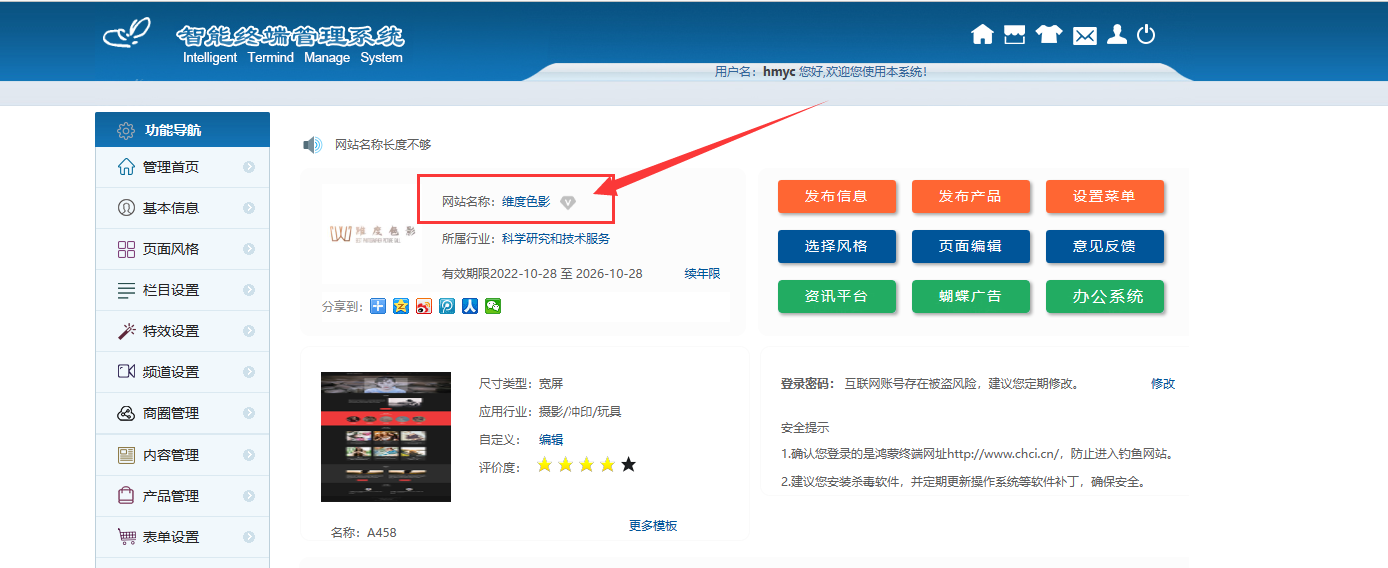Click the 修改 password change link
This screenshot has height=568, width=1388.
coord(1162,384)
